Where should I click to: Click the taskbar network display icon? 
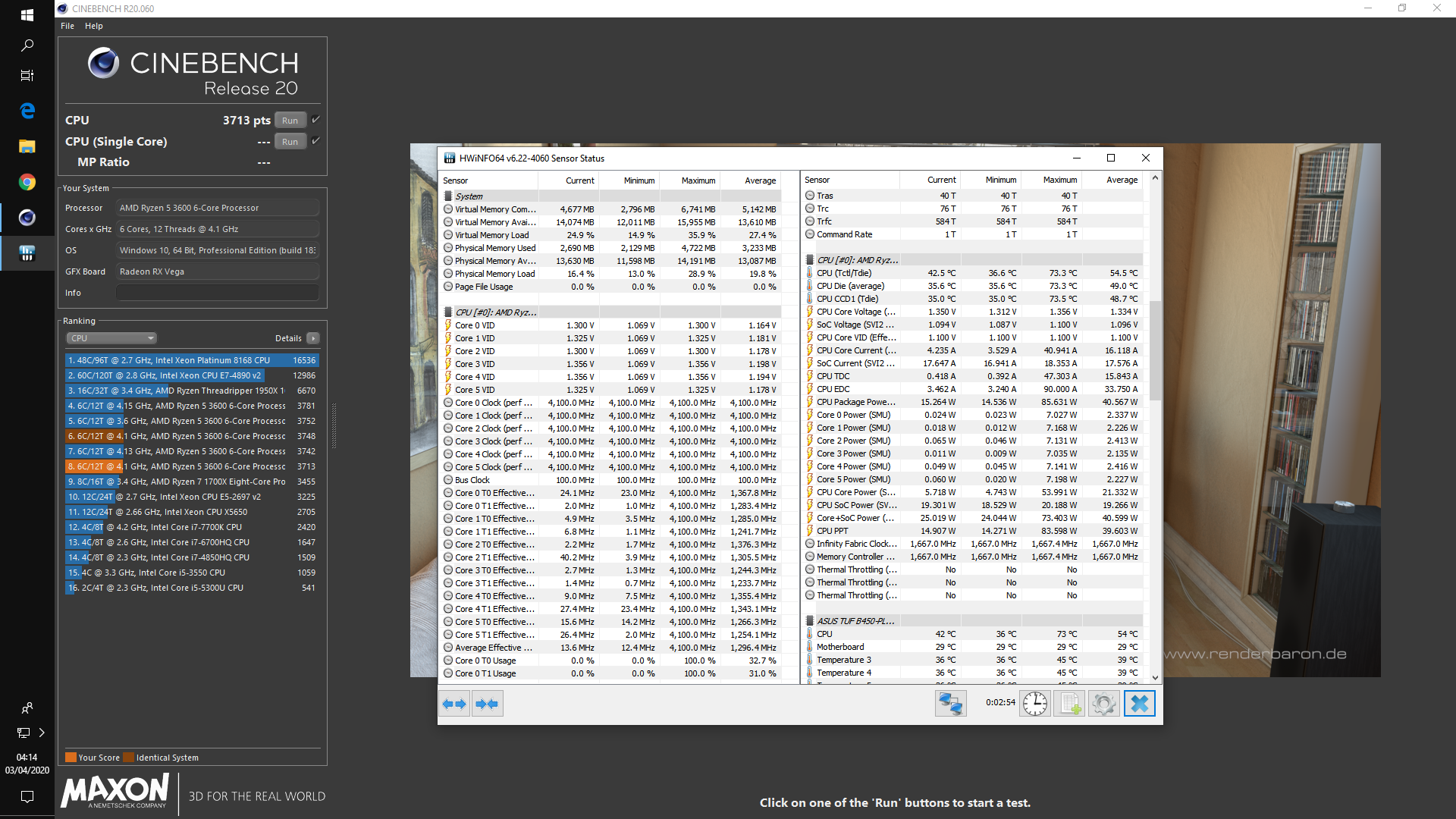pyautogui.click(x=24, y=733)
